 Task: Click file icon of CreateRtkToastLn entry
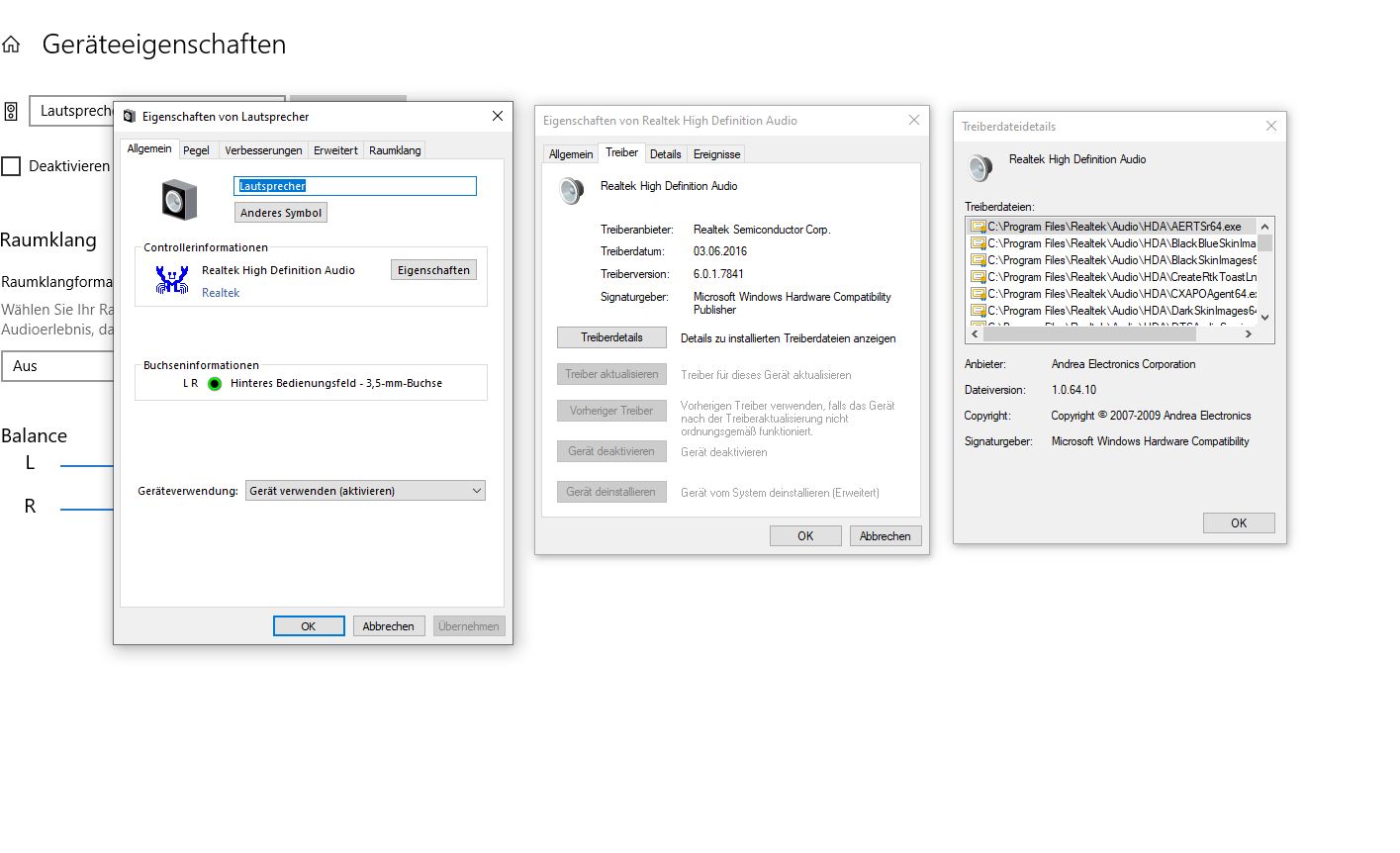point(979,277)
